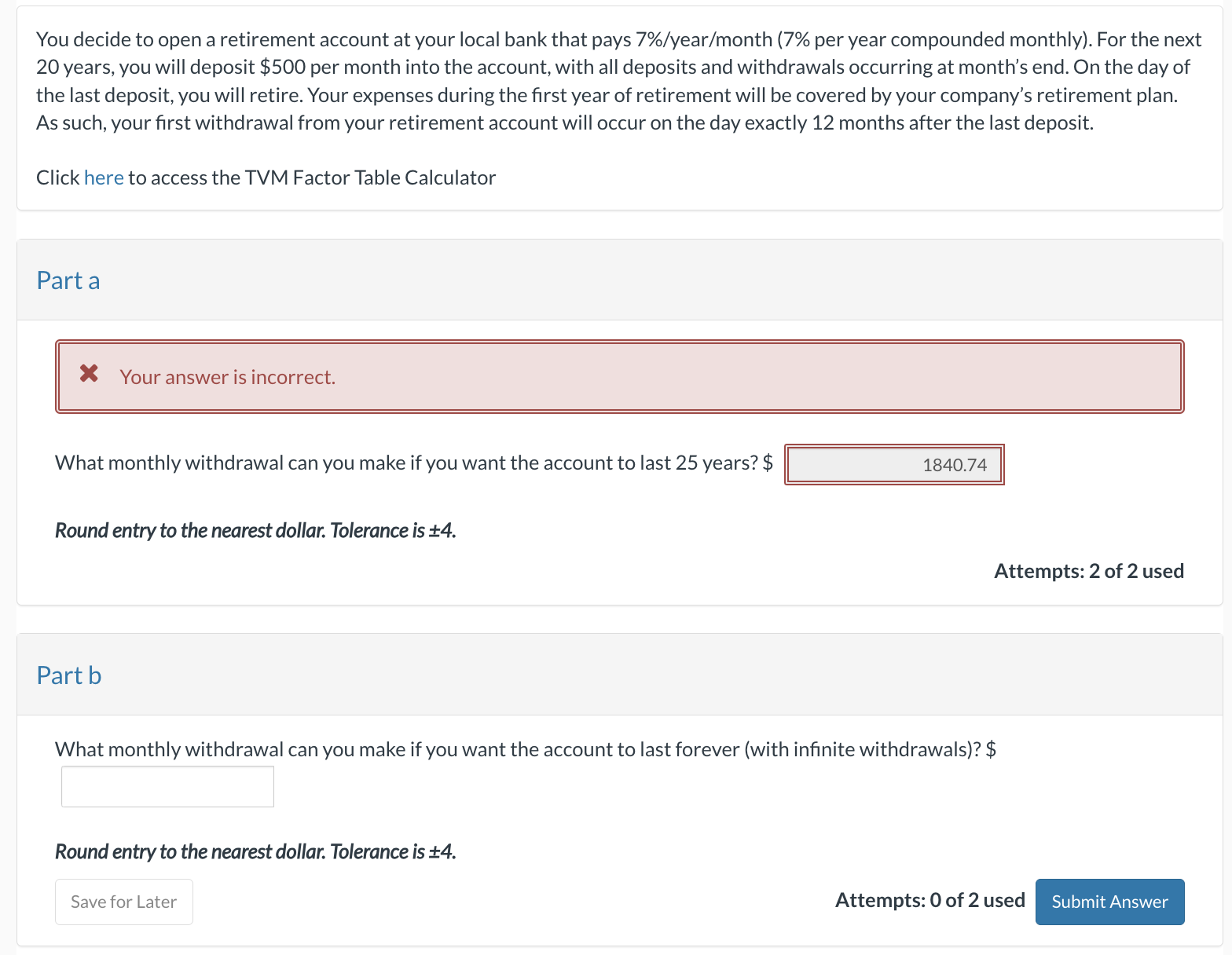Click the Attempts: 2 of 2 used text

click(x=1089, y=571)
